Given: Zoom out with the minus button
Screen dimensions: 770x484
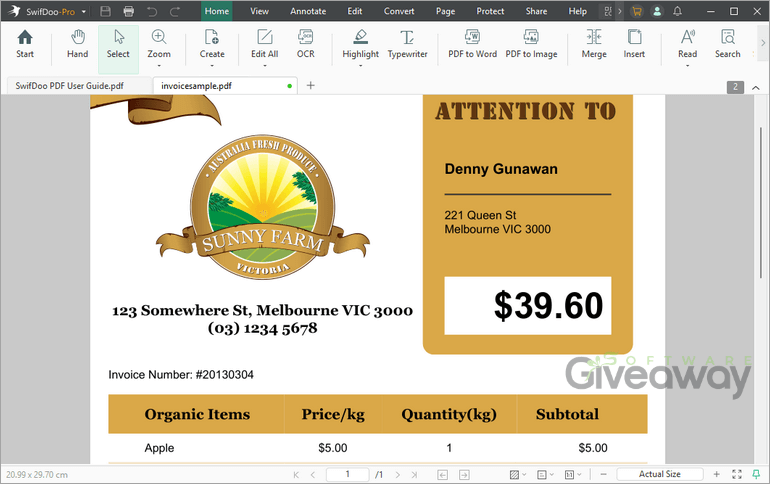Looking at the screenshot, I should [x=604, y=474].
